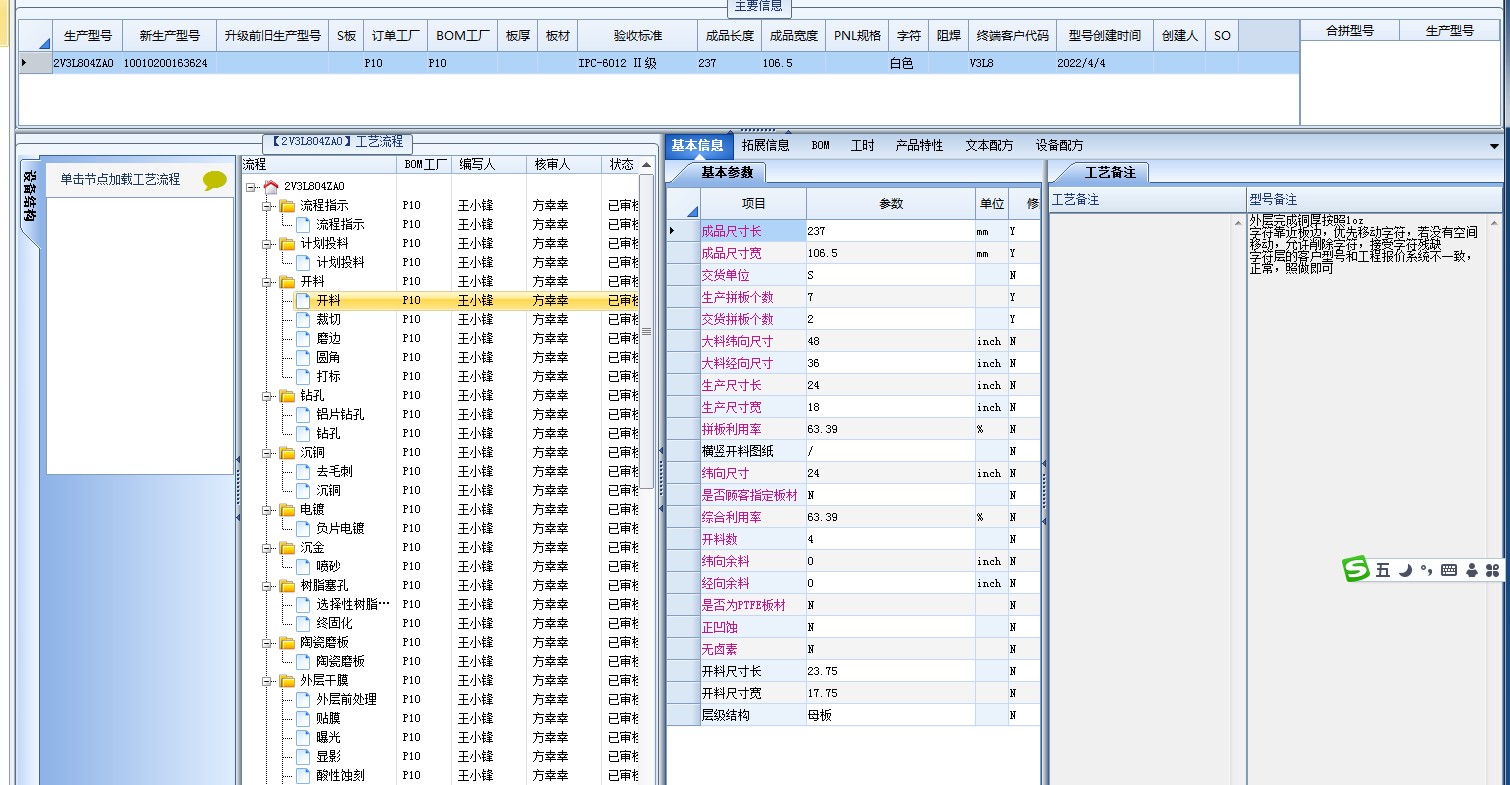
Task: Click the red house icon of 2V3L804ZA0
Action: [271, 186]
